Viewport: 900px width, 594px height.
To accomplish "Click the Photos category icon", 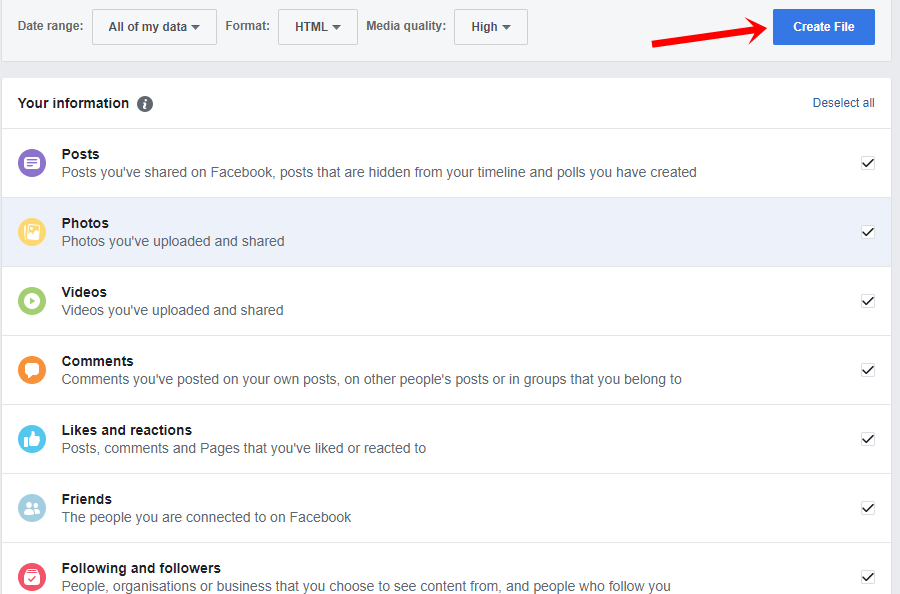I will (x=32, y=232).
